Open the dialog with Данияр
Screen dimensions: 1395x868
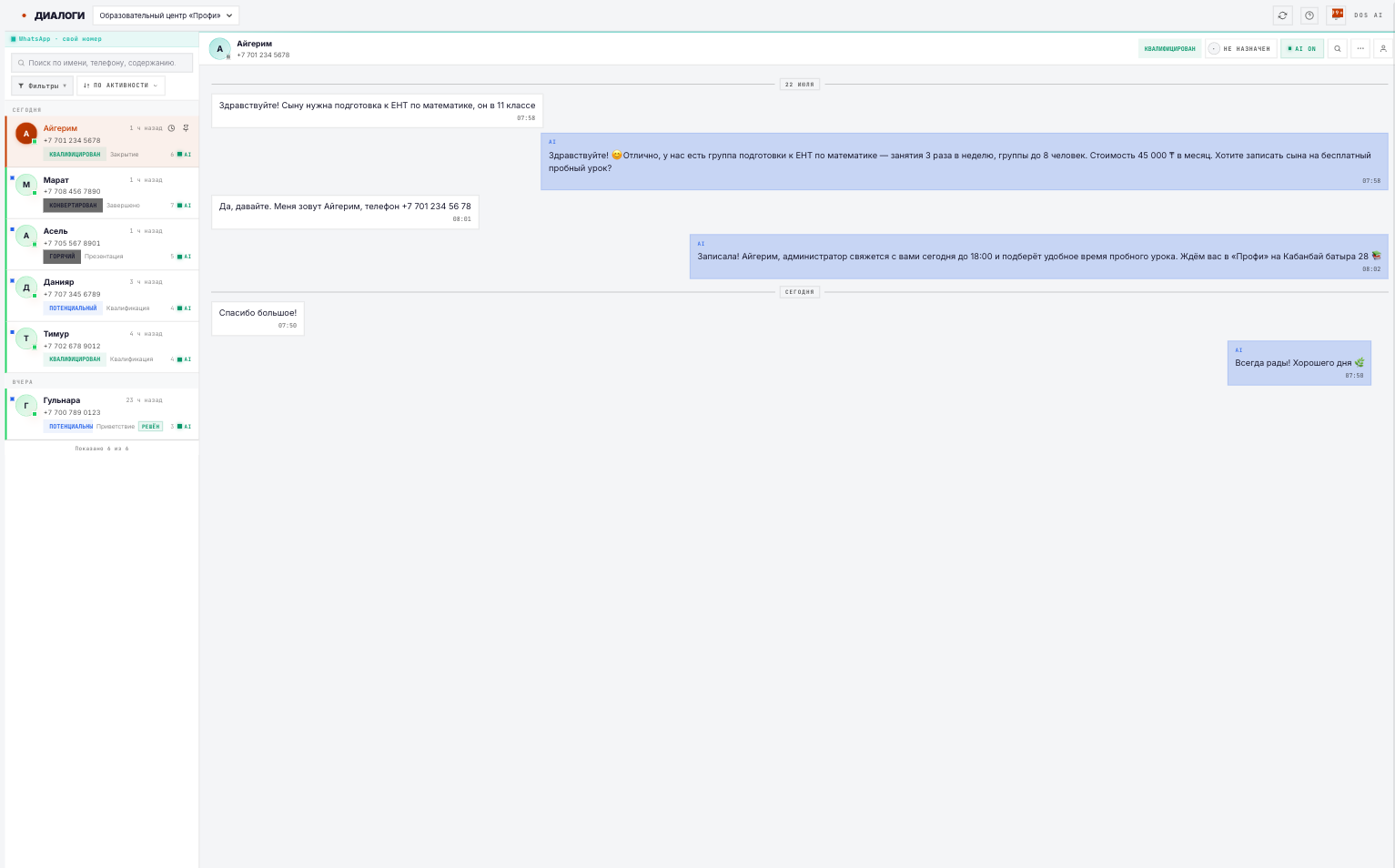click(x=103, y=295)
